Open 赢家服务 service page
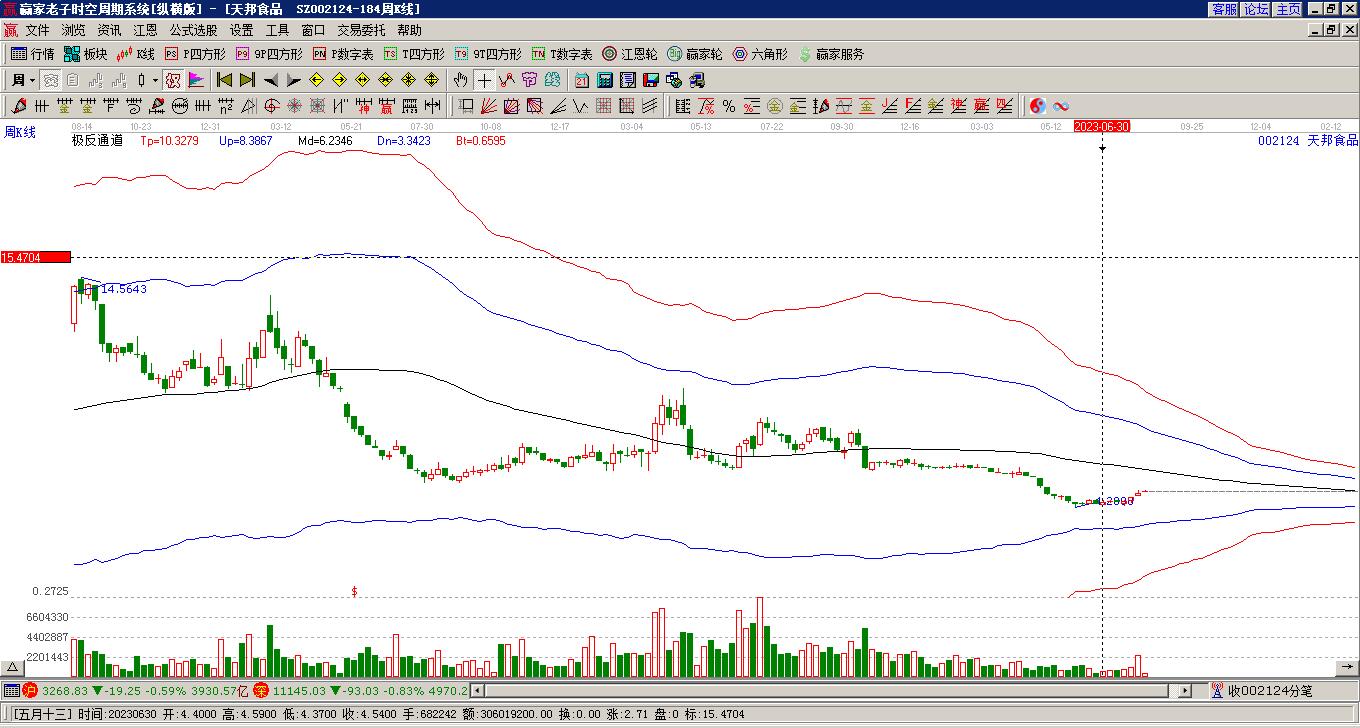This screenshot has height=728, width=1360. click(x=831, y=54)
